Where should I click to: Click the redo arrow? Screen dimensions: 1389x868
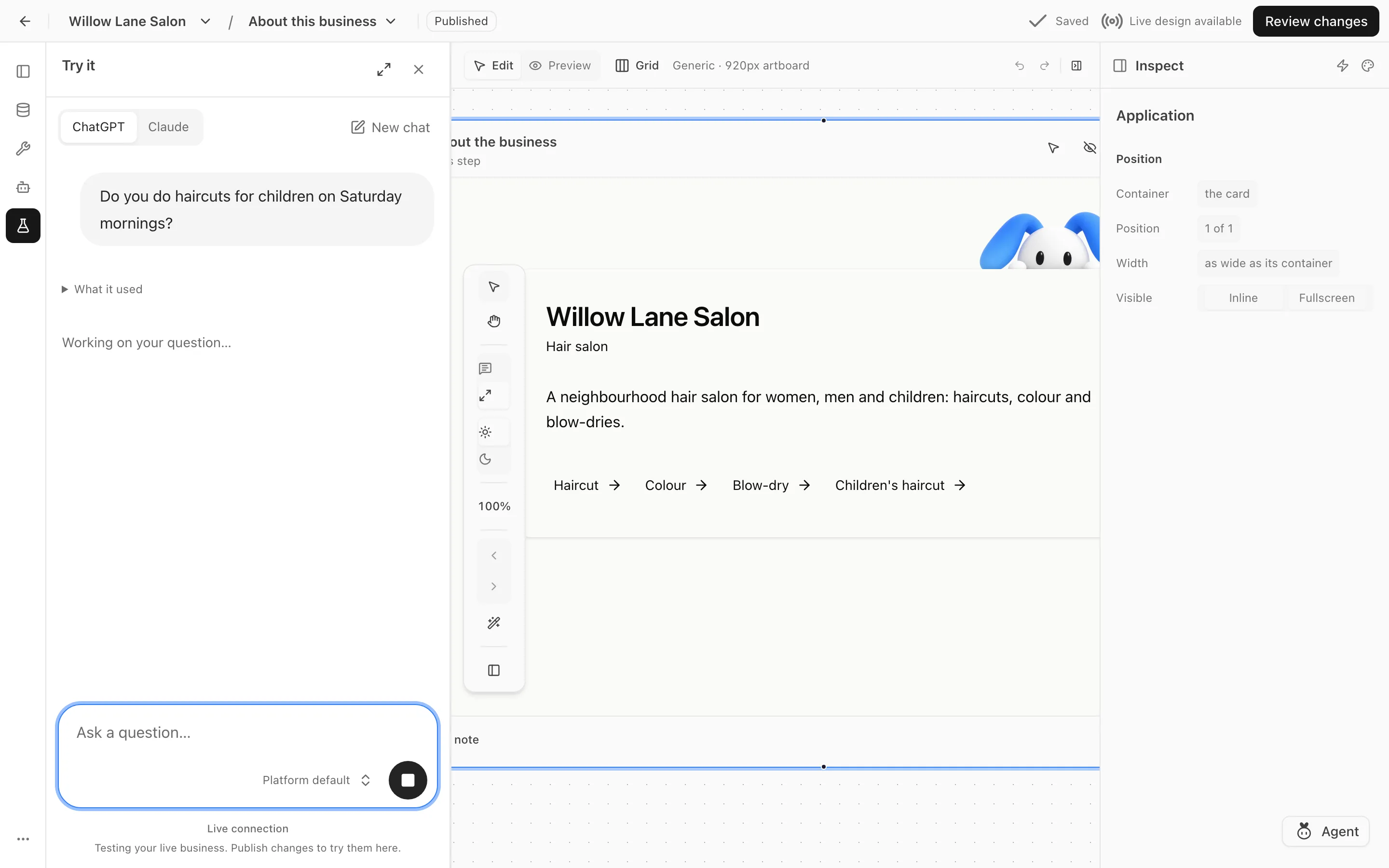pos(1045,66)
